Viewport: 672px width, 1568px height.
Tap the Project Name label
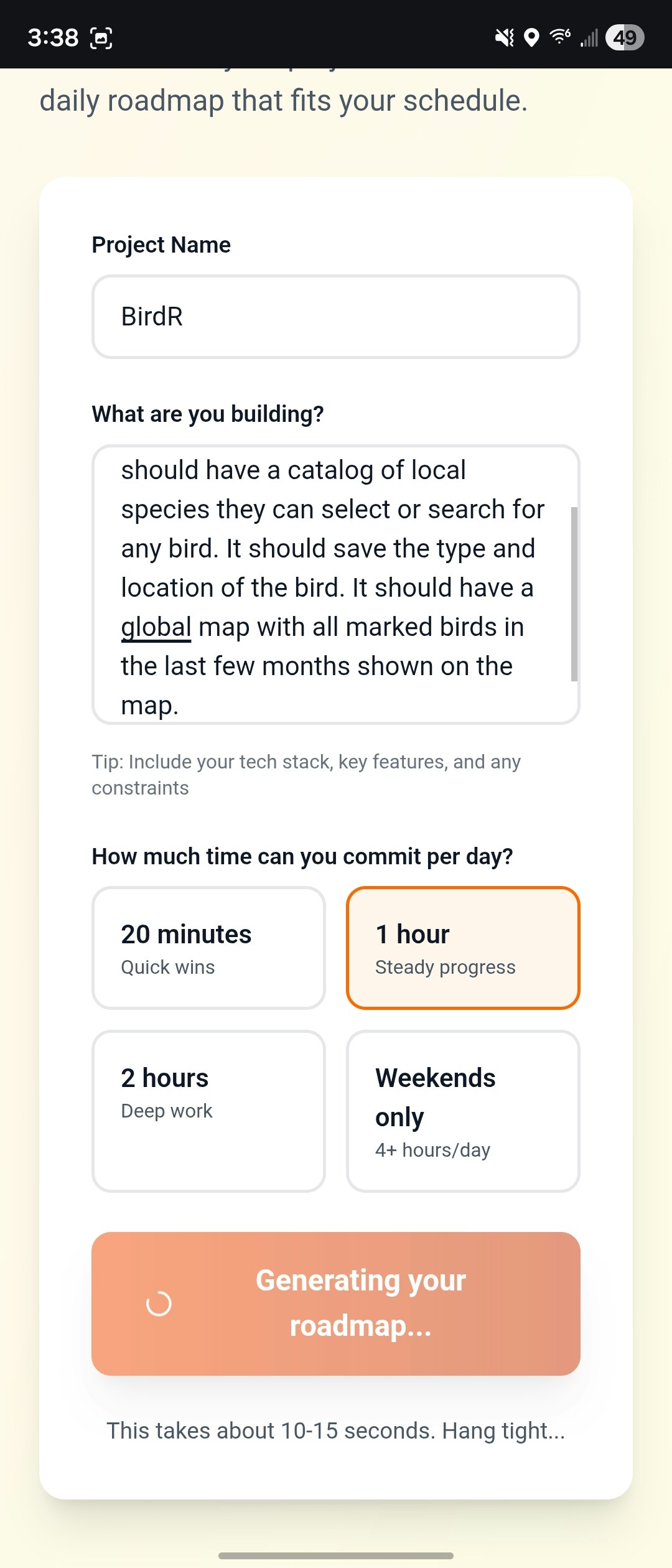(x=161, y=244)
